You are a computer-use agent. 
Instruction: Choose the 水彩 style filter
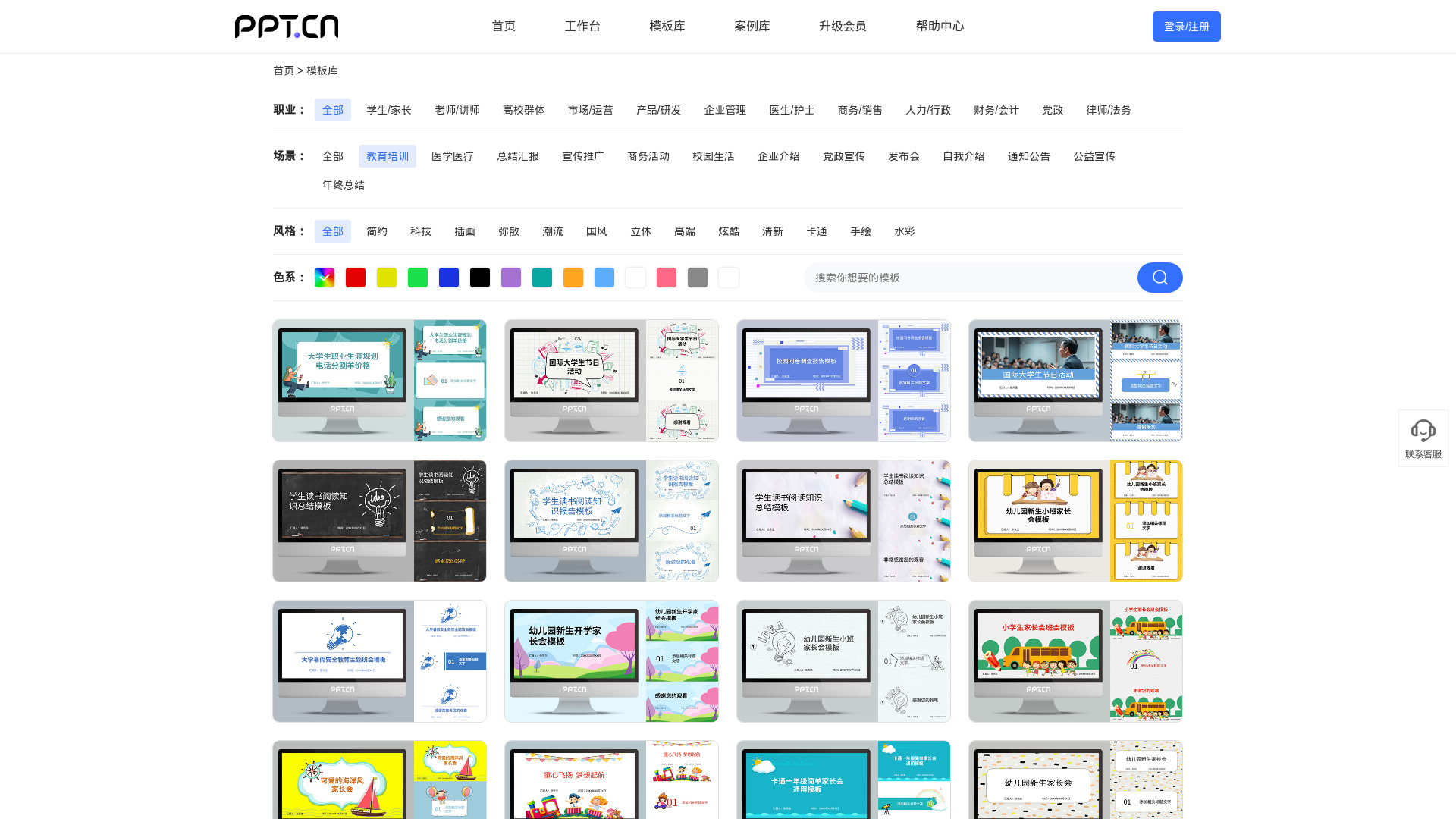(905, 231)
